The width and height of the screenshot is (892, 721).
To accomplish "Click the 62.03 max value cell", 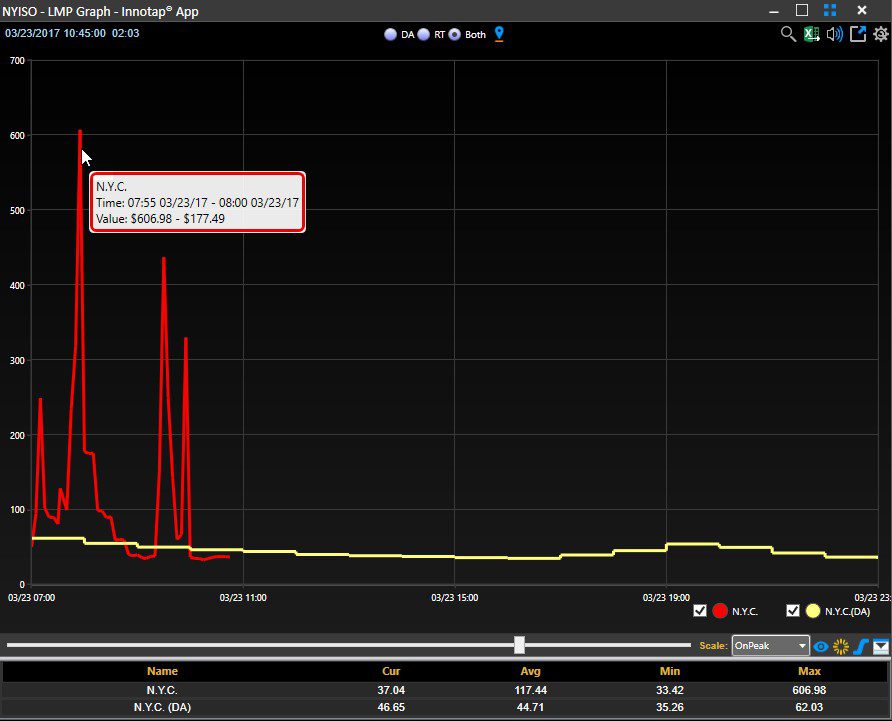I will click(809, 707).
